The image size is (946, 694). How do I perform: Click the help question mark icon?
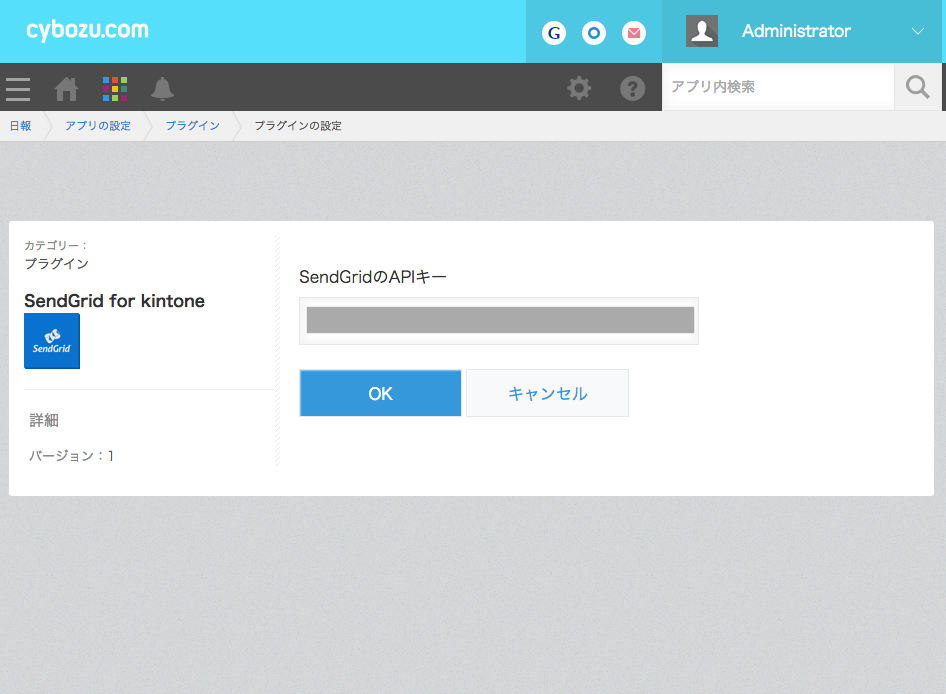632,88
